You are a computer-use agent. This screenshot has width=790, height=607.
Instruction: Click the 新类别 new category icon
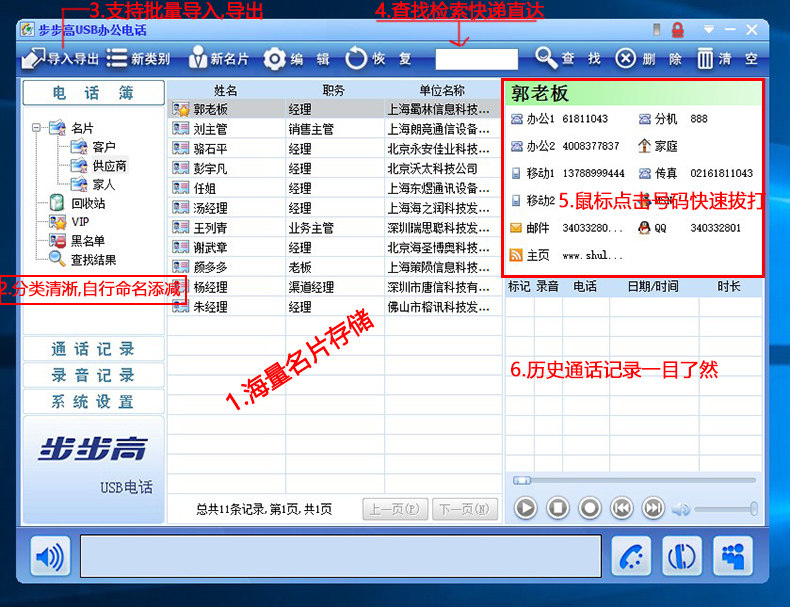click(x=116, y=58)
